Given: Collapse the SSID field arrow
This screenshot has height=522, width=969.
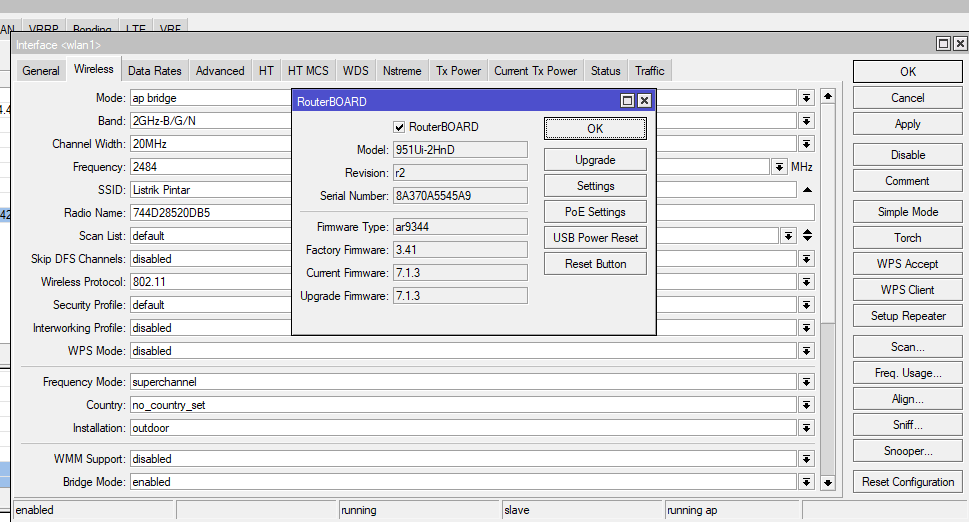Looking at the screenshot, I should [x=807, y=190].
